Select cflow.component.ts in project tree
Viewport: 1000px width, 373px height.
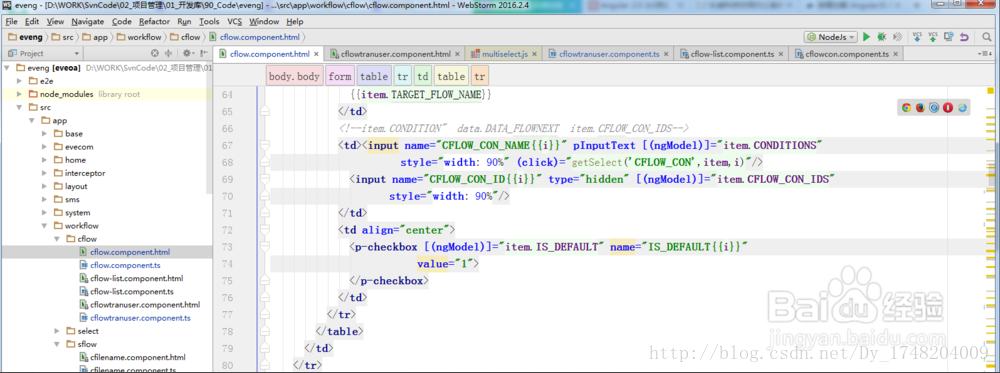(x=125, y=265)
